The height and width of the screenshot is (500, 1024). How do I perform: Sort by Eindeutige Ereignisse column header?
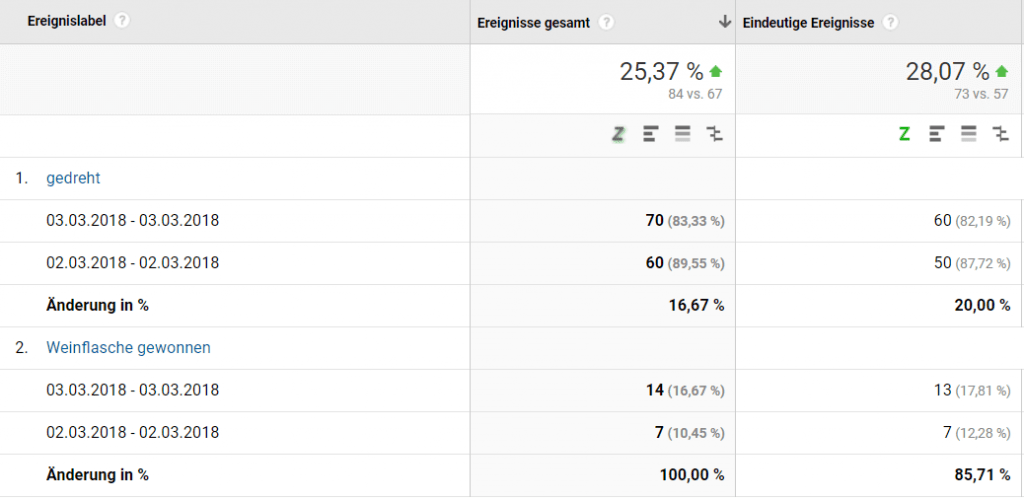[x=809, y=23]
